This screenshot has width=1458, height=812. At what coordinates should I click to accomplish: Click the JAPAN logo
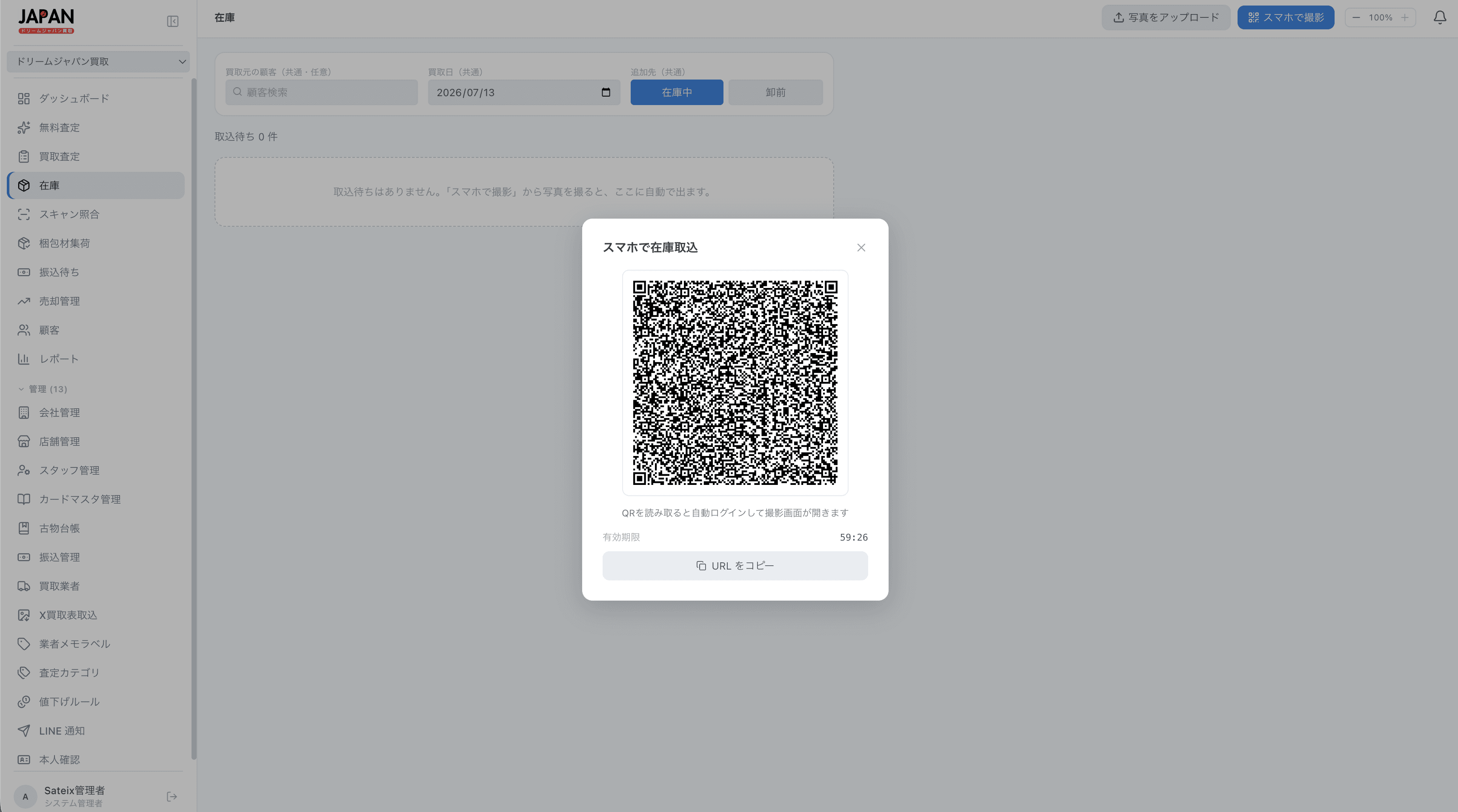click(46, 21)
